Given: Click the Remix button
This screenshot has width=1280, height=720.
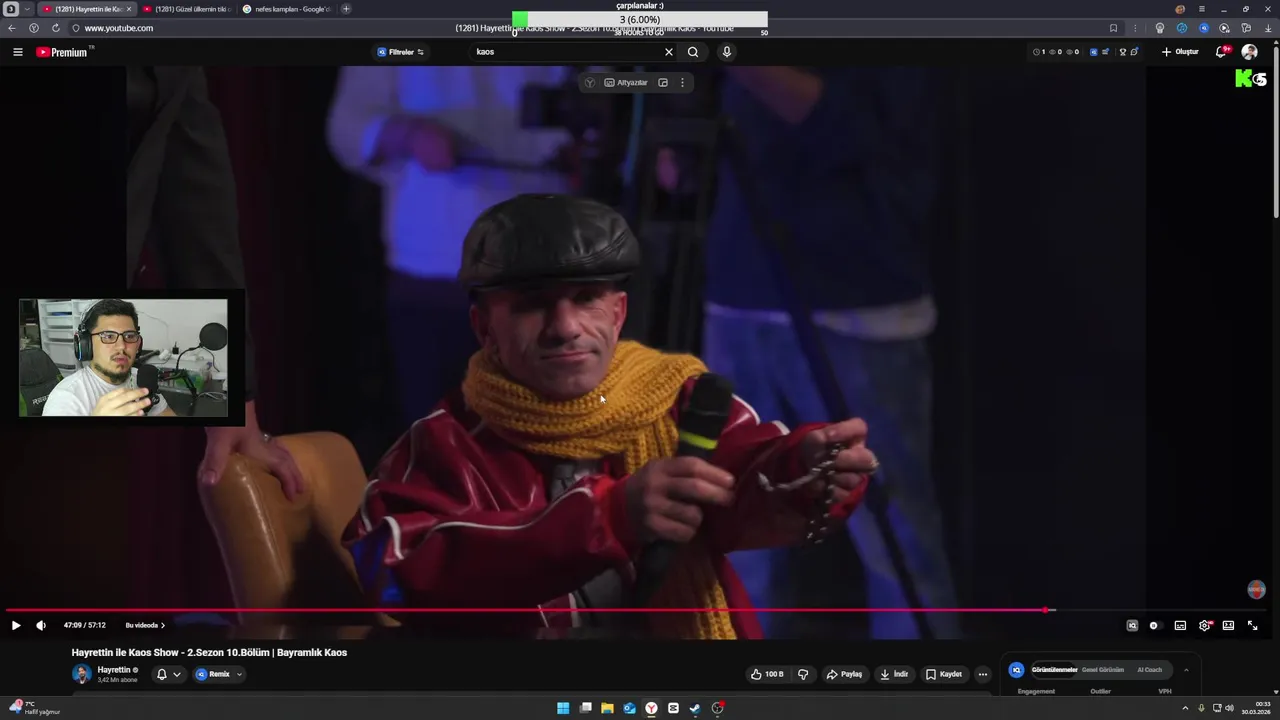Looking at the screenshot, I should click(213, 674).
